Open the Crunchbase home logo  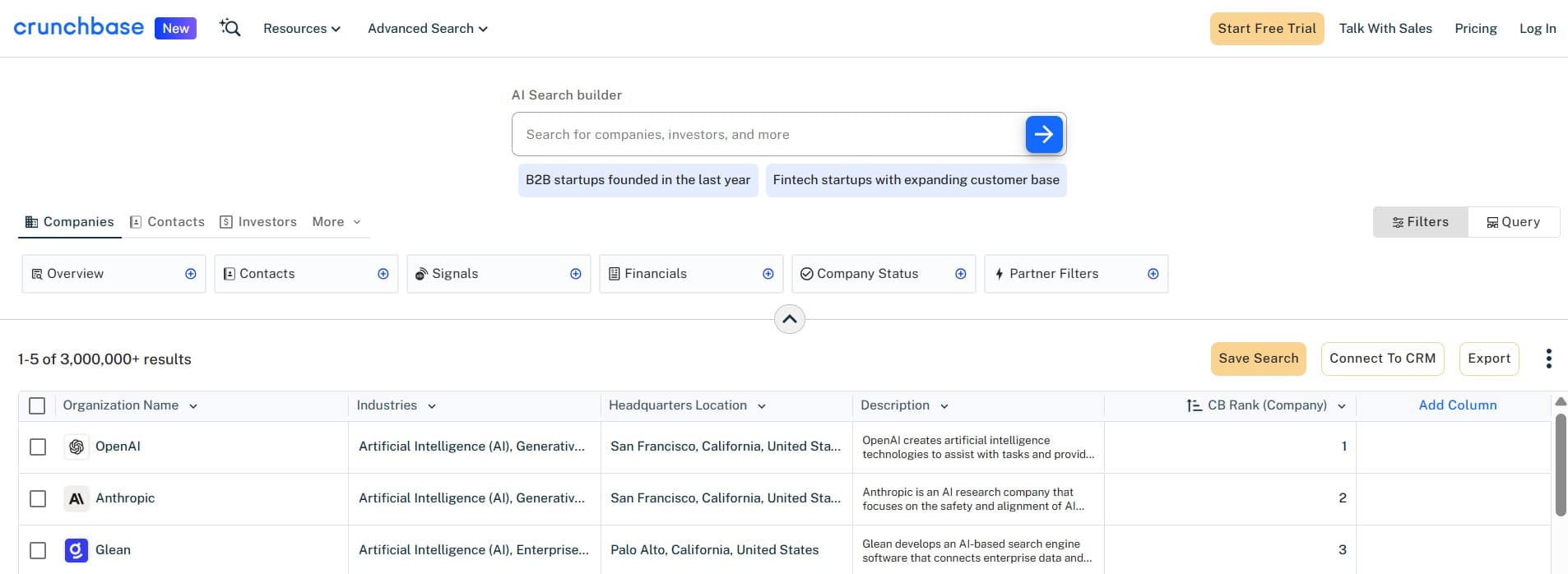[79, 27]
